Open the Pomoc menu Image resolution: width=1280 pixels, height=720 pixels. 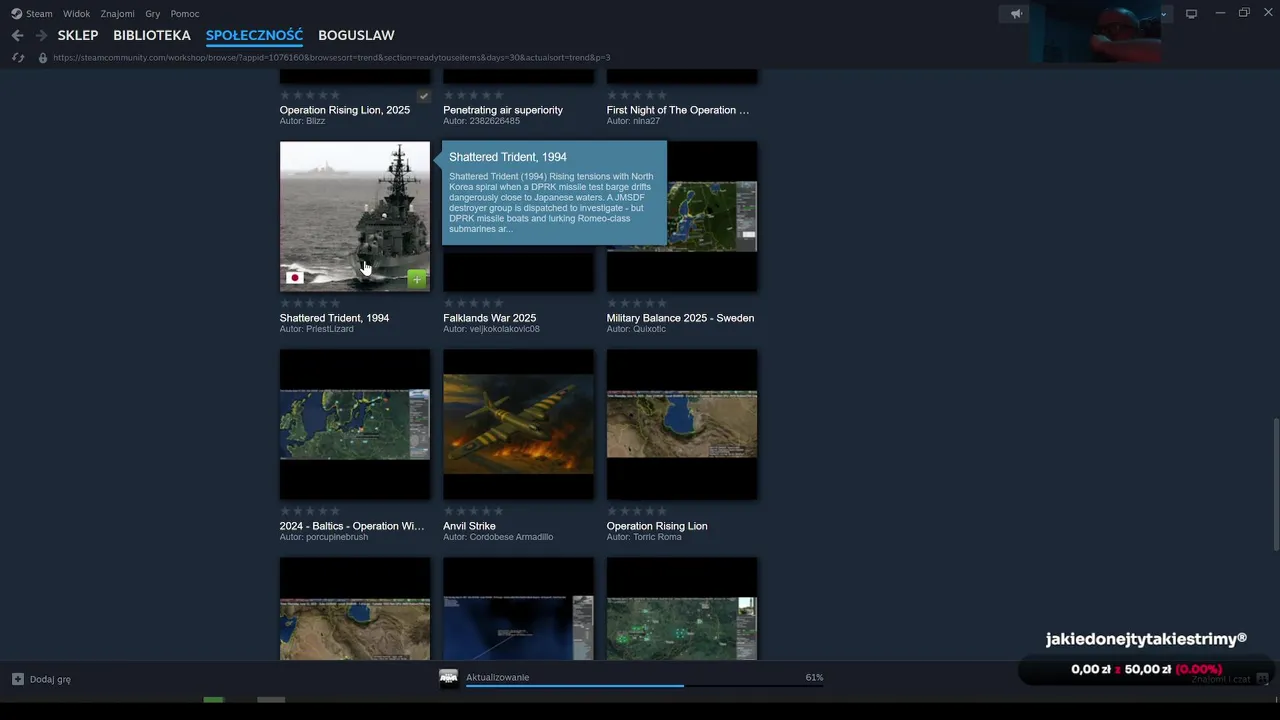coord(185,14)
